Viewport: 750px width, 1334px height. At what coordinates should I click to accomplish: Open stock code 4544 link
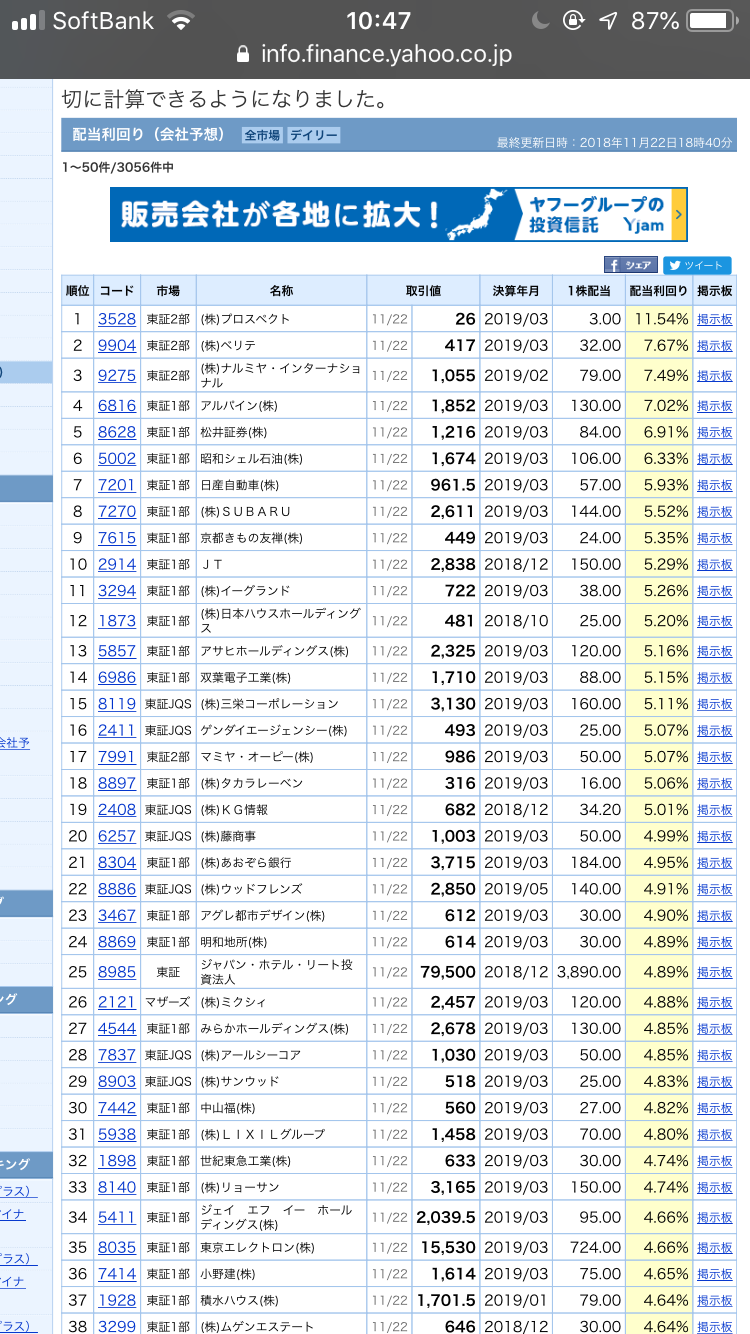pos(117,1028)
